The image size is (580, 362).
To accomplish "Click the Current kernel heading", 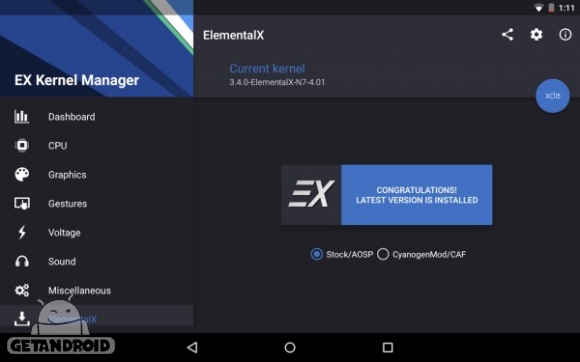I will coord(267,68).
